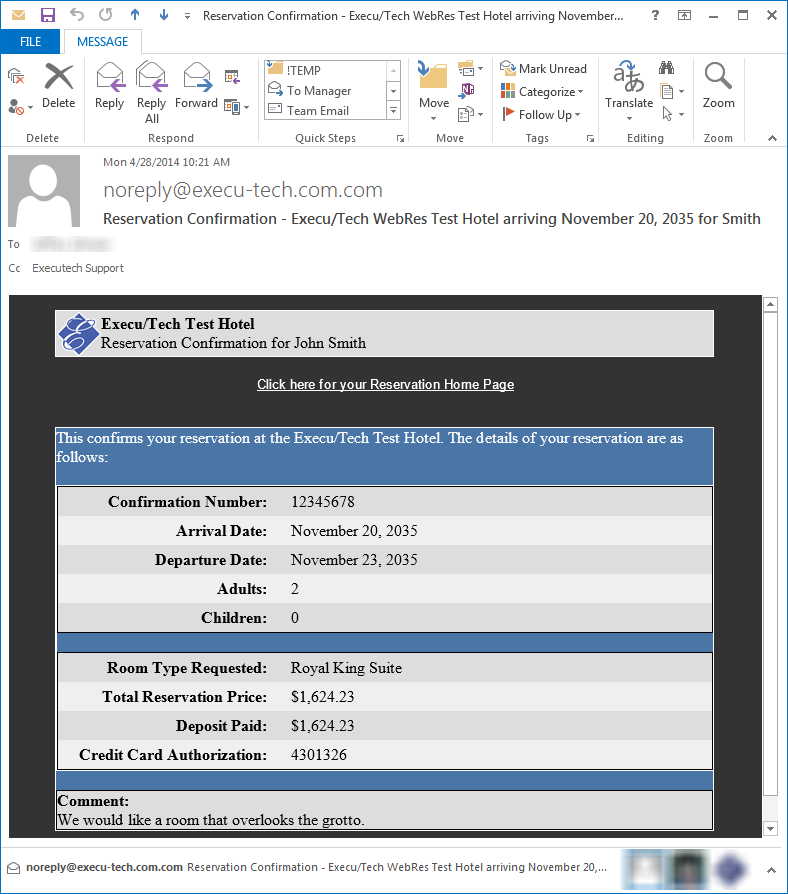Click the Find binoculars icon
Viewport: 788px width, 894px height.
pyautogui.click(x=666, y=68)
